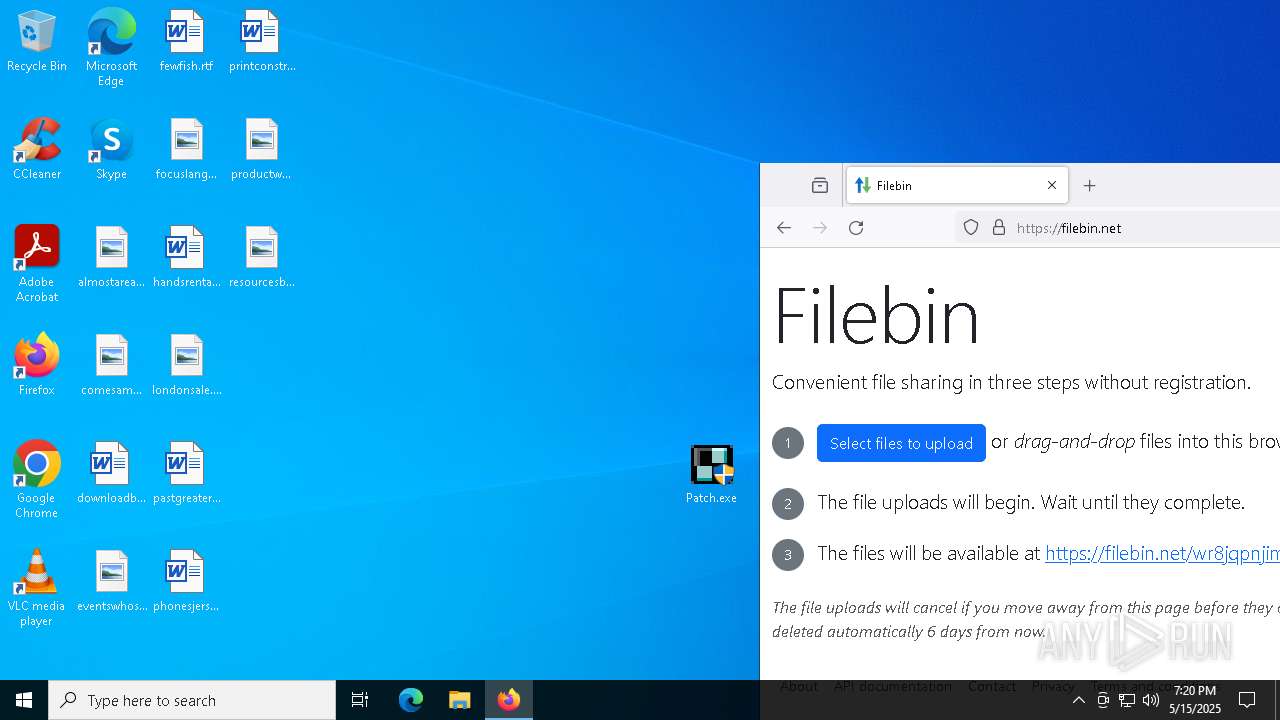Open Google Chrome desktop shortcut

click(37, 480)
